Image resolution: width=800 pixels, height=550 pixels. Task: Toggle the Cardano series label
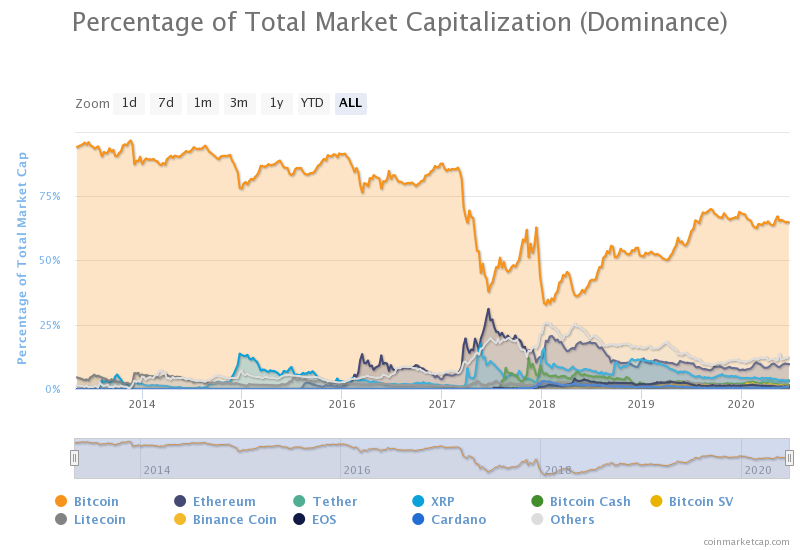pos(459,519)
